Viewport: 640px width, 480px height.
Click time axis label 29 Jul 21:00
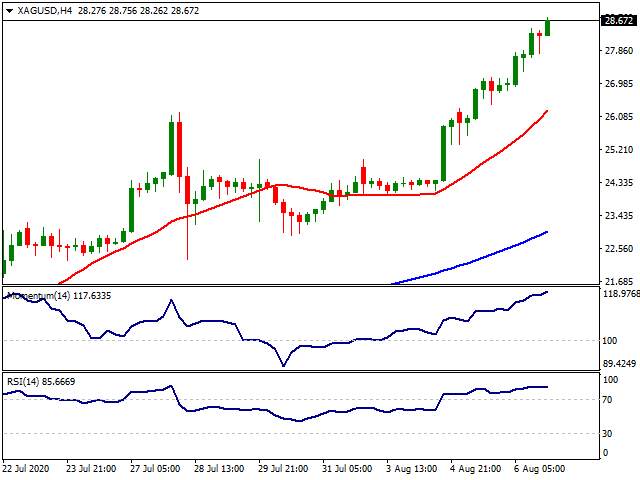click(x=283, y=469)
